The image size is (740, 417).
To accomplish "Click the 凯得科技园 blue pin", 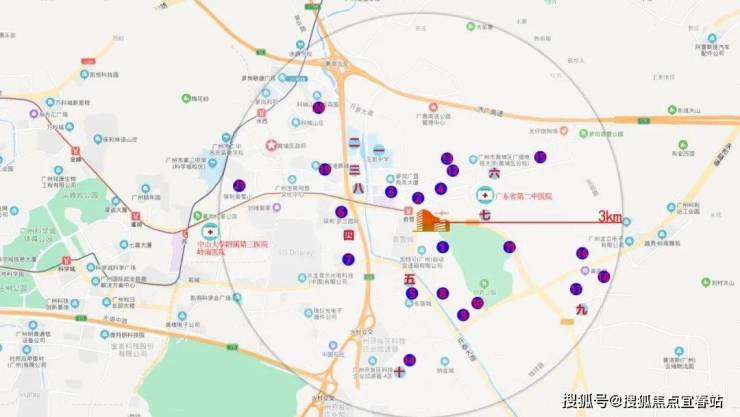I will [x=84, y=74].
